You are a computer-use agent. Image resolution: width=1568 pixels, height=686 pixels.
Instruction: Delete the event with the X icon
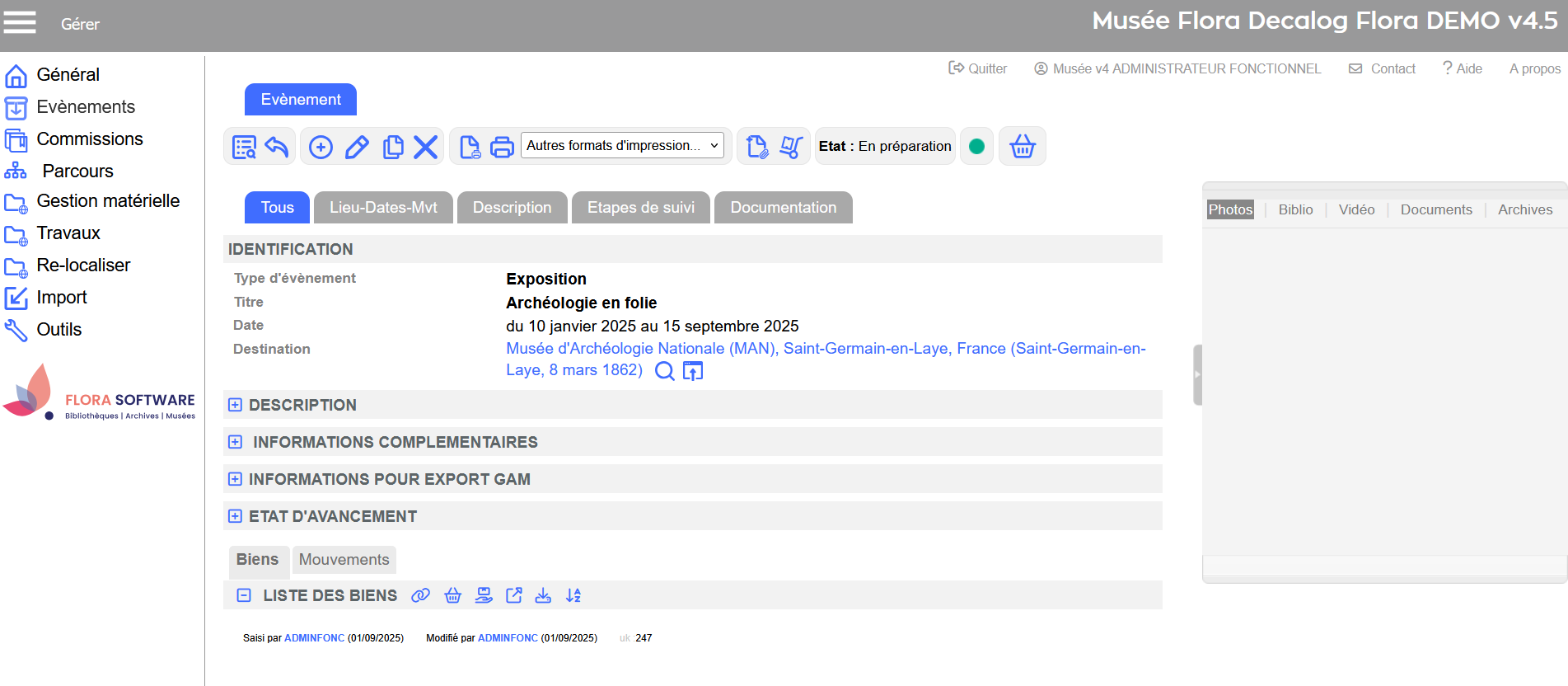point(425,147)
